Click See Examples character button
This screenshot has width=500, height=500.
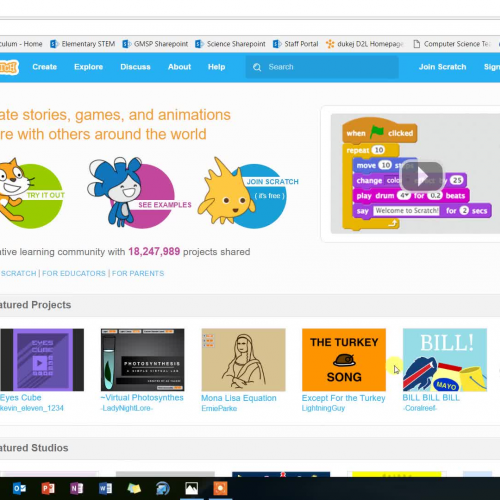click(139, 194)
